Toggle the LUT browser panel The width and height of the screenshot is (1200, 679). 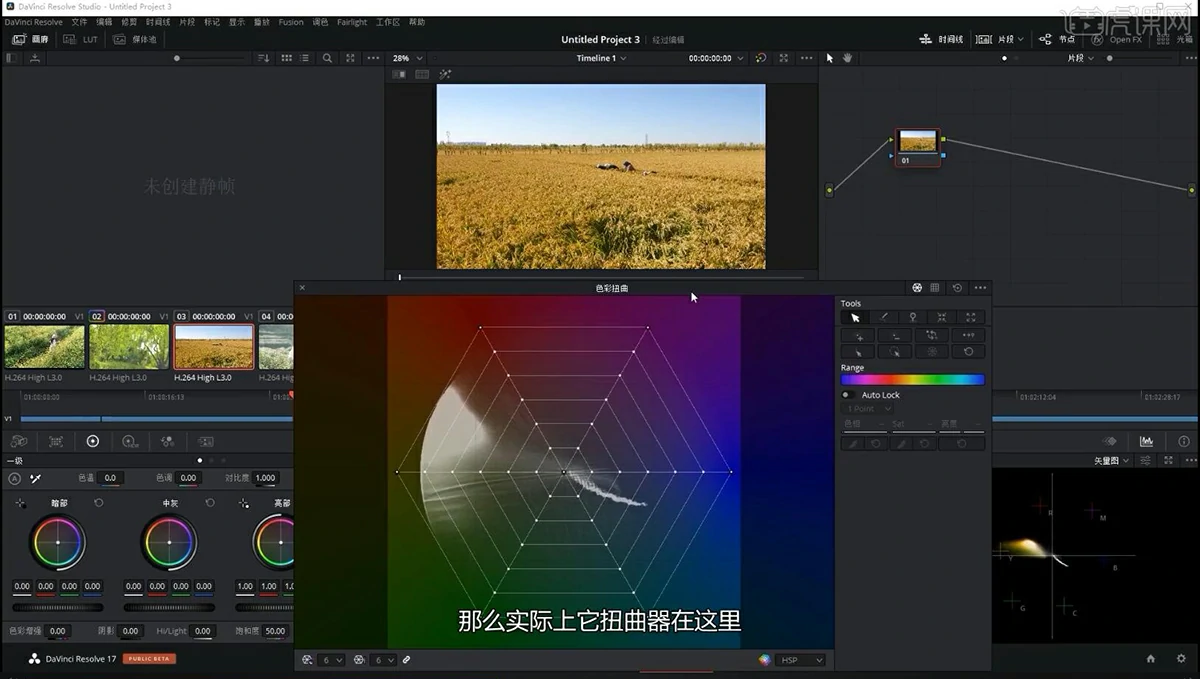click(81, 39)
